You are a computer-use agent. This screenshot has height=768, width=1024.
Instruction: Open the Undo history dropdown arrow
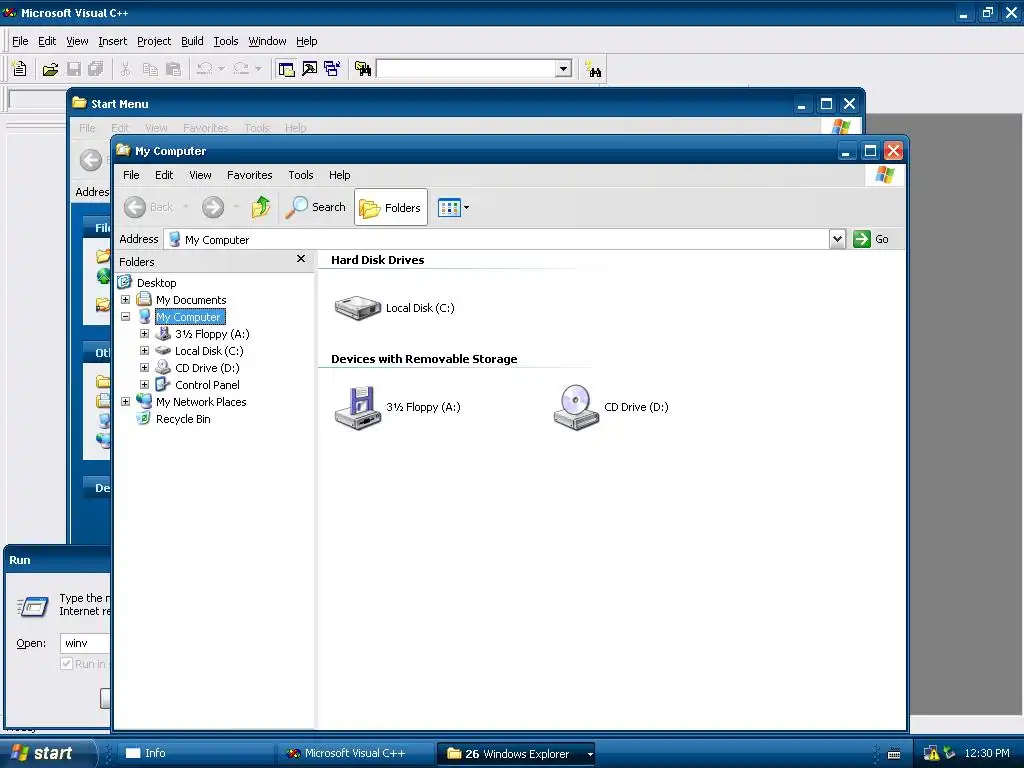coord(221,69)
